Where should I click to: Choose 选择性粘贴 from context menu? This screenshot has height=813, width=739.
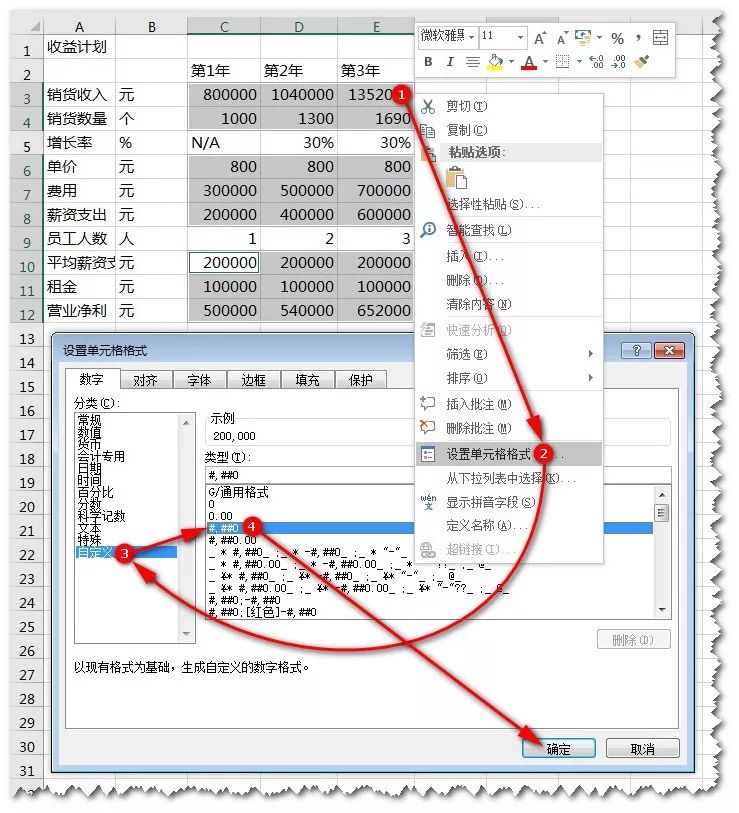click(x=509, y=204)
